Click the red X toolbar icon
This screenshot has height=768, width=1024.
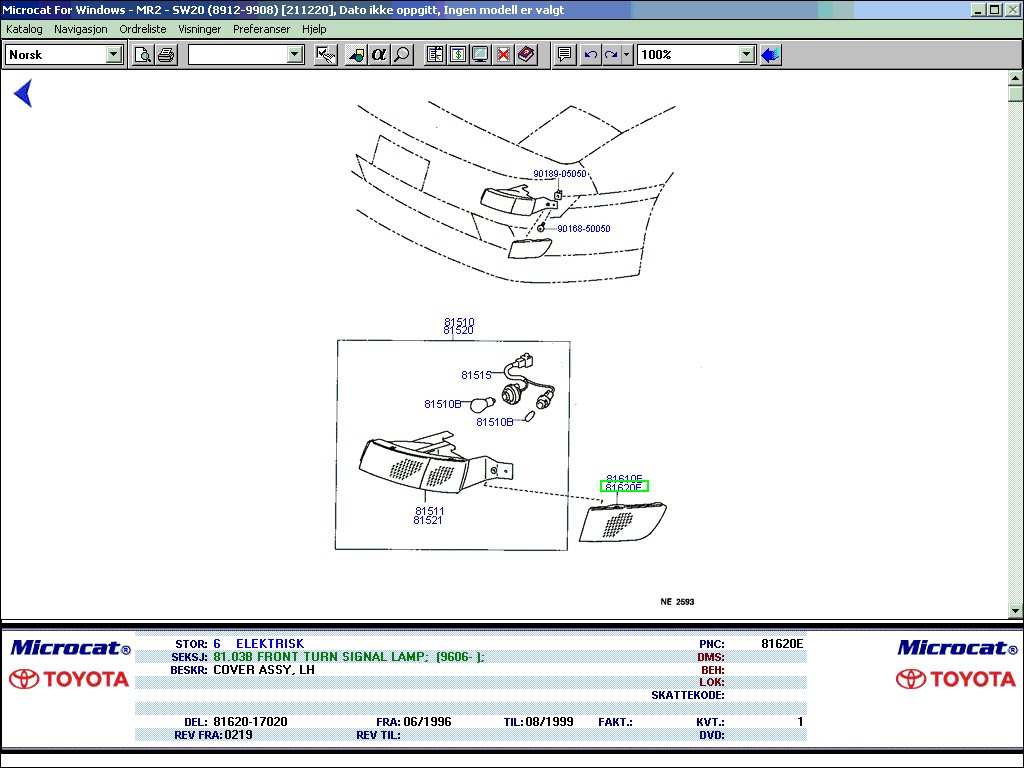pos(503,55)
